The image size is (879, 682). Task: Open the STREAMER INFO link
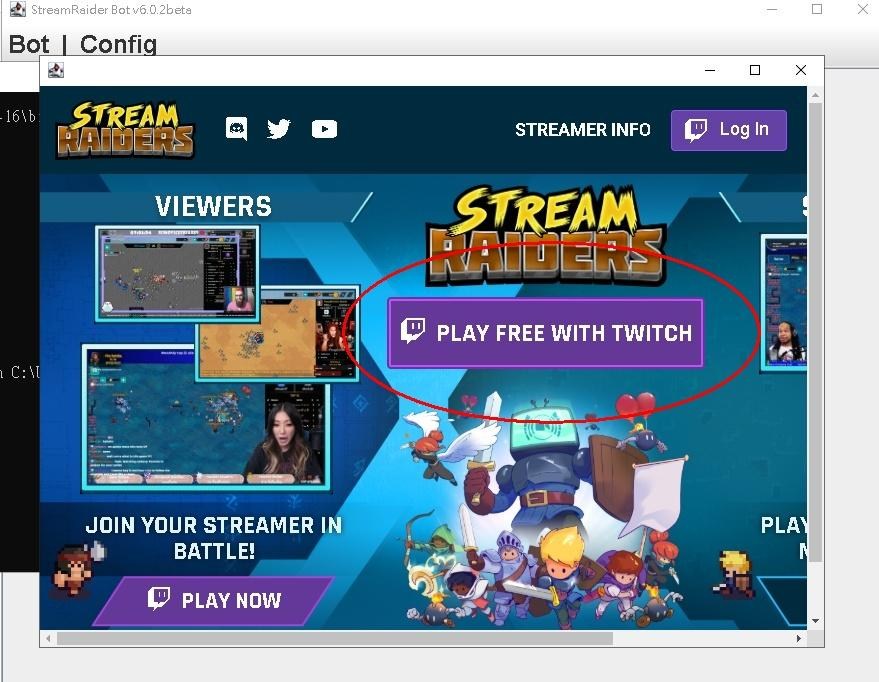pyautogui.click(x=582, y=130)
